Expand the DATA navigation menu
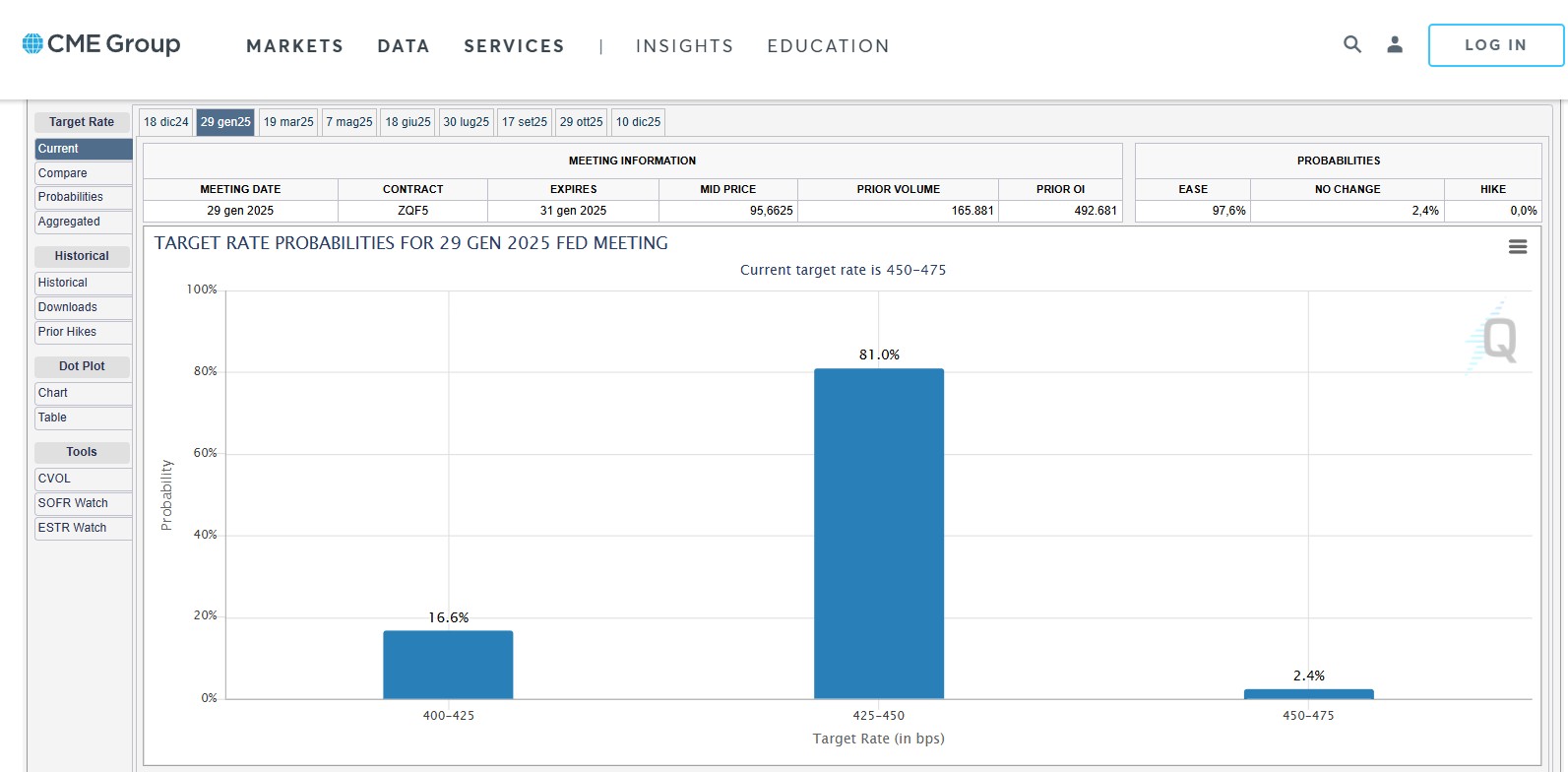Viewport: 1568px width, 772px height. tap(404, 46)
